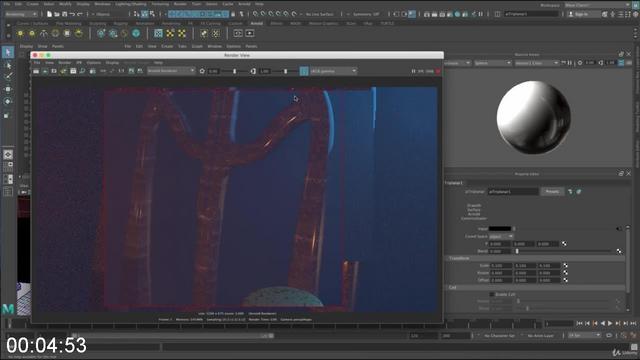Toggle color management icon in Material Viewer
Image resolution: width=640 pixels, height=360 pixels.
click(x=621, y=63)
